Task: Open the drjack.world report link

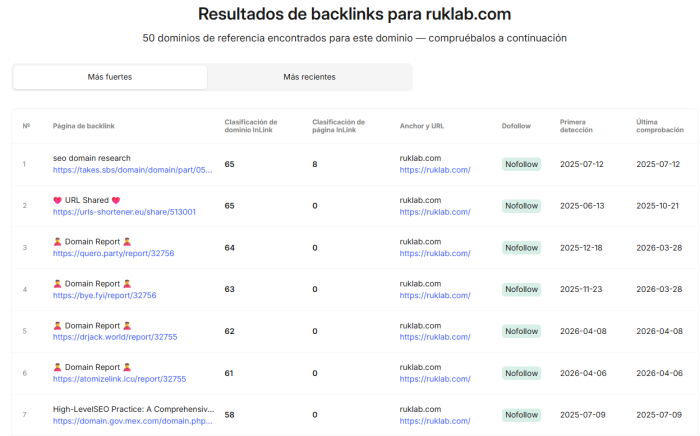Action: point(115,337)
